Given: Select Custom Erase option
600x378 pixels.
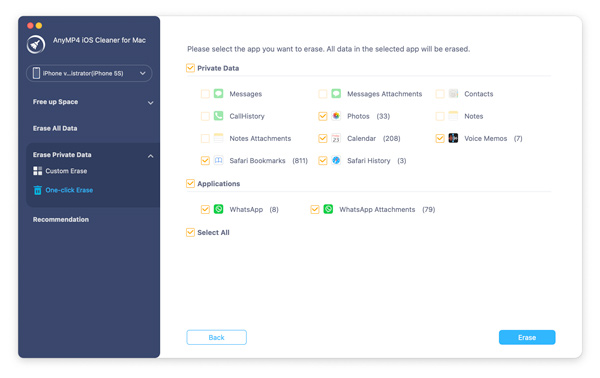Looking at the screenshot, I should (66, 171).
